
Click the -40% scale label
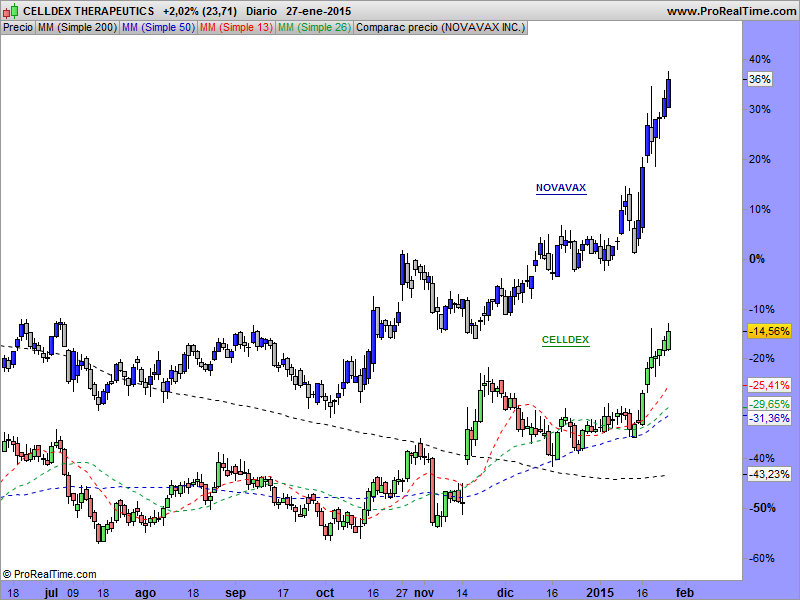click(x=761, y=458)
